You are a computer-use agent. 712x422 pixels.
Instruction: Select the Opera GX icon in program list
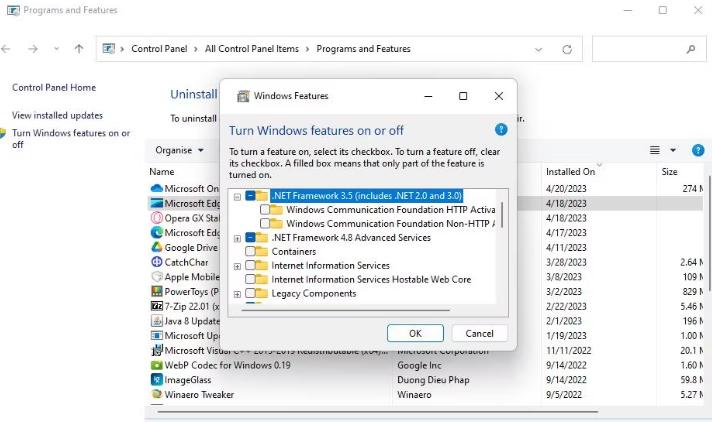click(x=157, y=218)
